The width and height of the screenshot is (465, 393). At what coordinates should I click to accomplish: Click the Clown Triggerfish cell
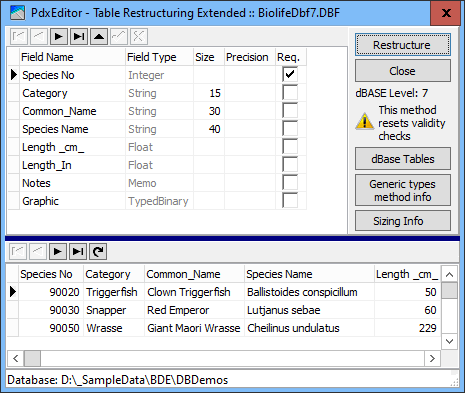(x=194, y=292)
